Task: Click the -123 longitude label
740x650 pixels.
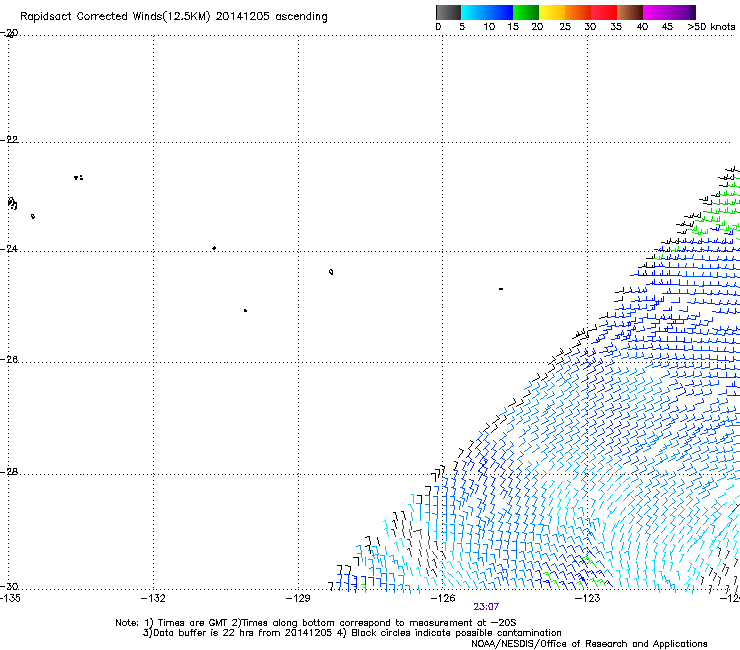Action: [x=588, y=599]
